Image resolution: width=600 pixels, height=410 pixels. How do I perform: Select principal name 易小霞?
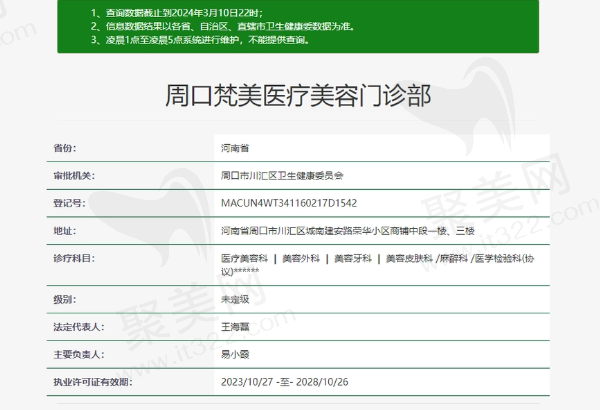pyautogui.click(x=235, y=354)
